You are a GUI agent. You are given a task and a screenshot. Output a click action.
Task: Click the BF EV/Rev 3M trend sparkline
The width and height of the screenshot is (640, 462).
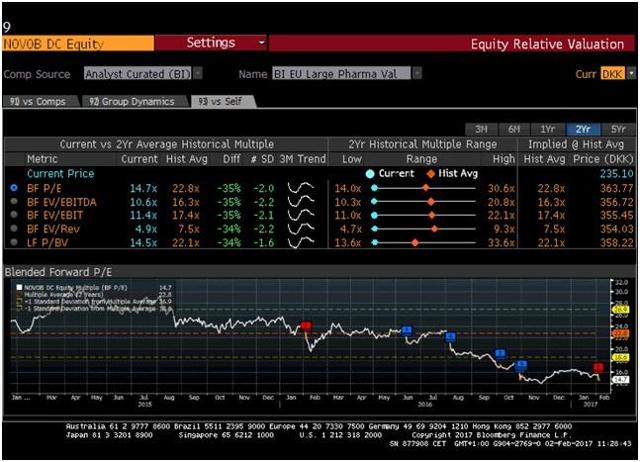click(301, 229)
